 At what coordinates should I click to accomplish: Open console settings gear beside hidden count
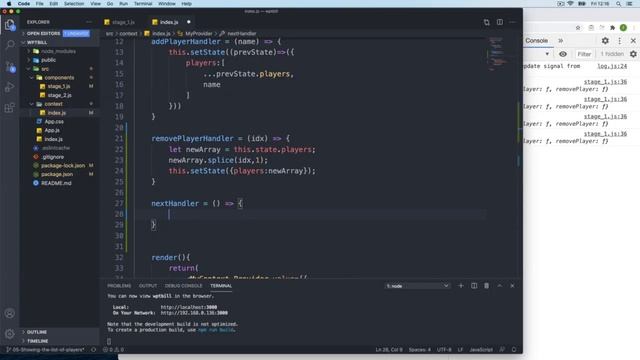(x=633, y=54)
